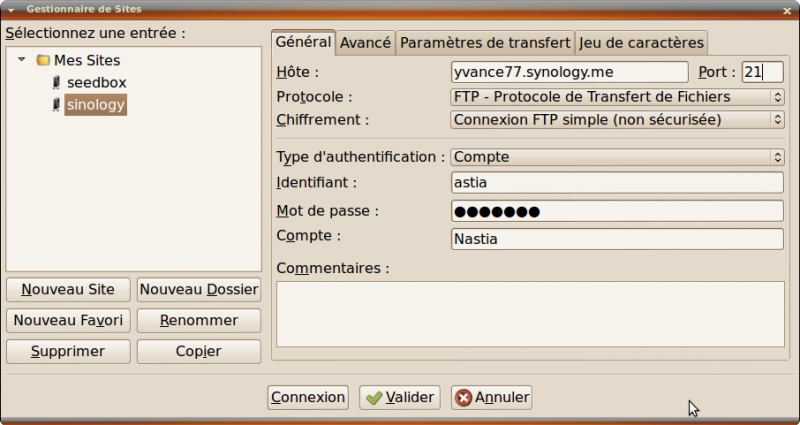
Task: Click the Connexion button
Action: 308,397
